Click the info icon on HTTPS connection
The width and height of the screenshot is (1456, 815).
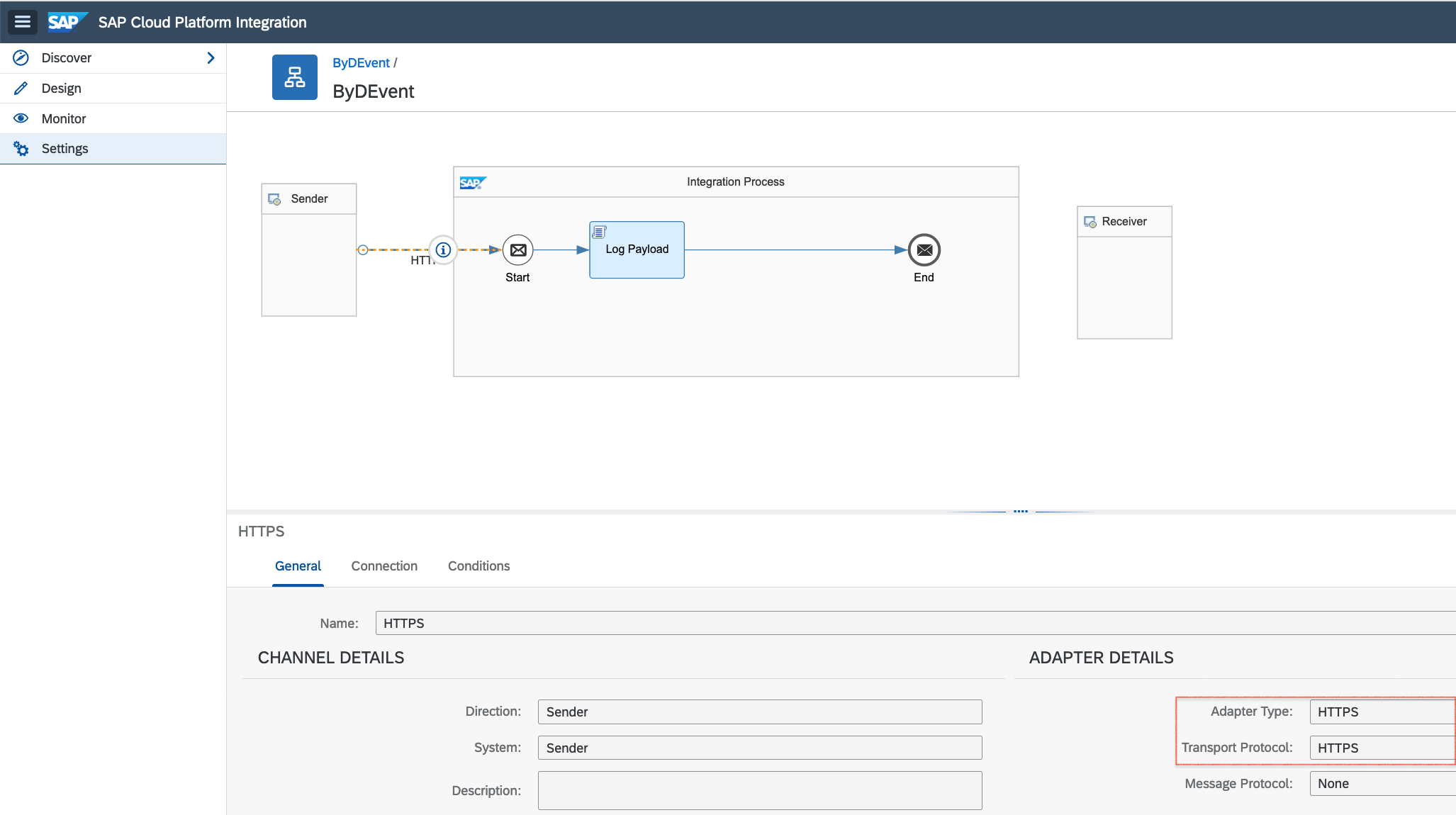coord(443,249)
